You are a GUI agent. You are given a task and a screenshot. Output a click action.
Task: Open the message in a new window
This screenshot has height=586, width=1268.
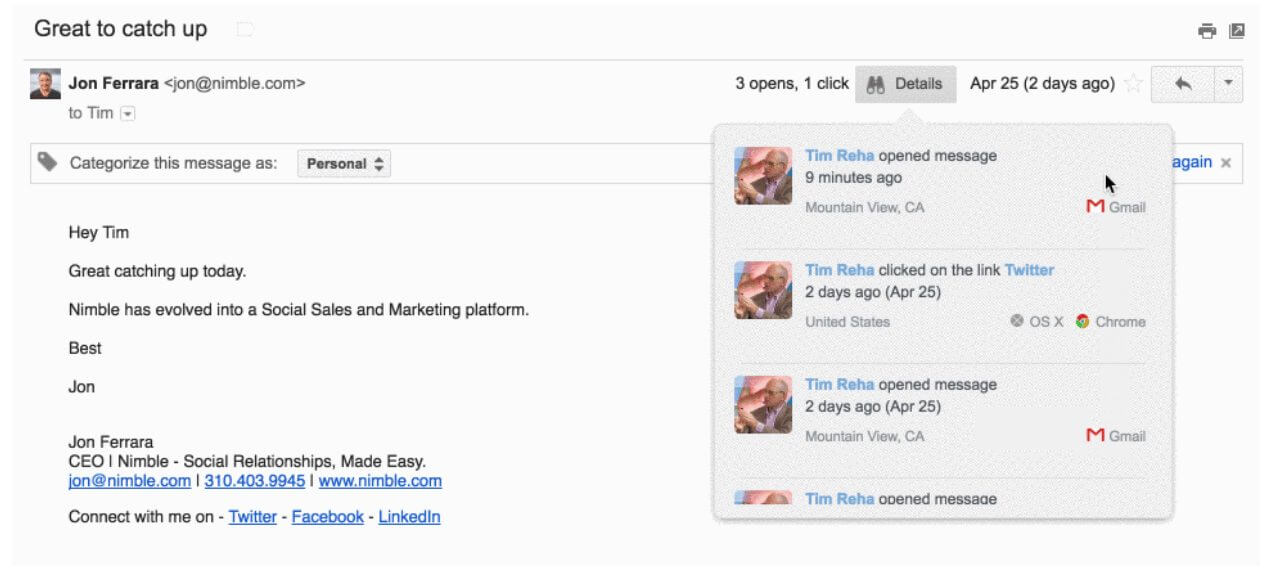[x=1237, y=31]
